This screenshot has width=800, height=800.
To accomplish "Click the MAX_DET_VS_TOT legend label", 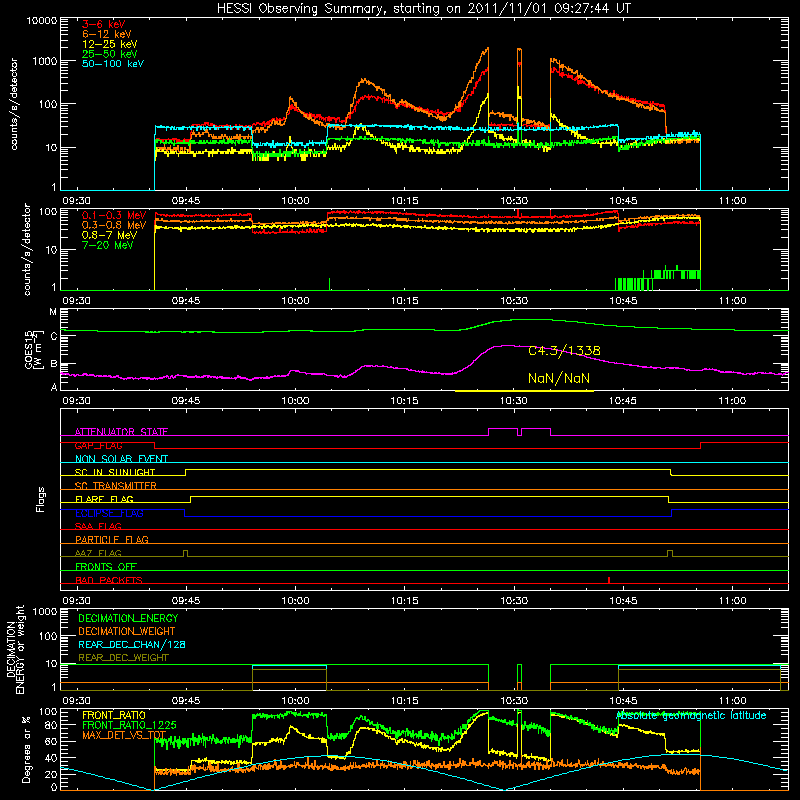I will click(123, 735).
